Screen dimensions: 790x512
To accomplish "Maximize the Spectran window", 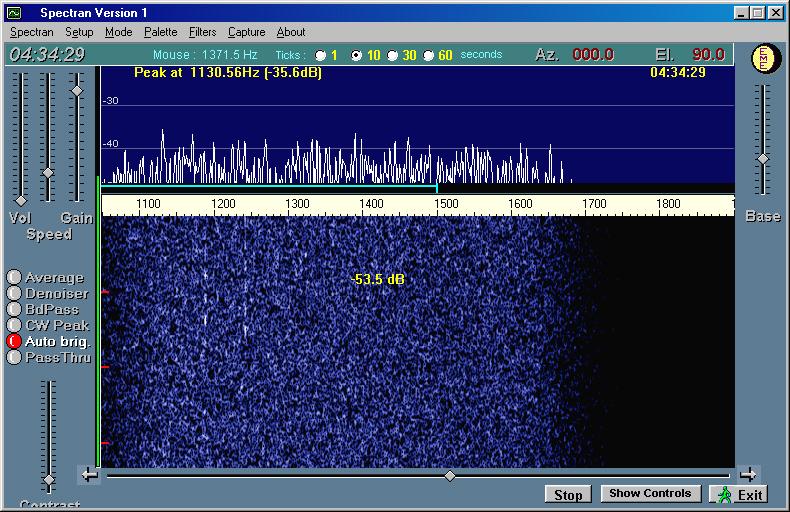I will (757, 13).
